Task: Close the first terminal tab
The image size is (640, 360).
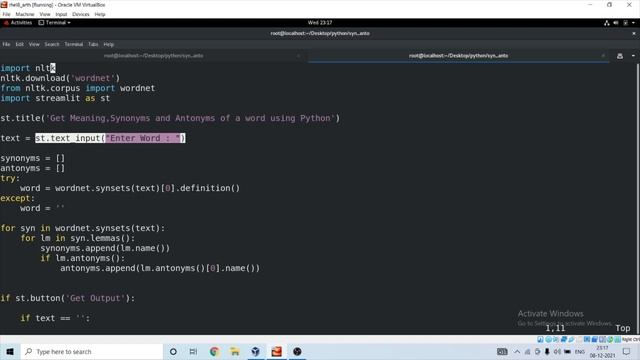Action: [x=298, y=56]
